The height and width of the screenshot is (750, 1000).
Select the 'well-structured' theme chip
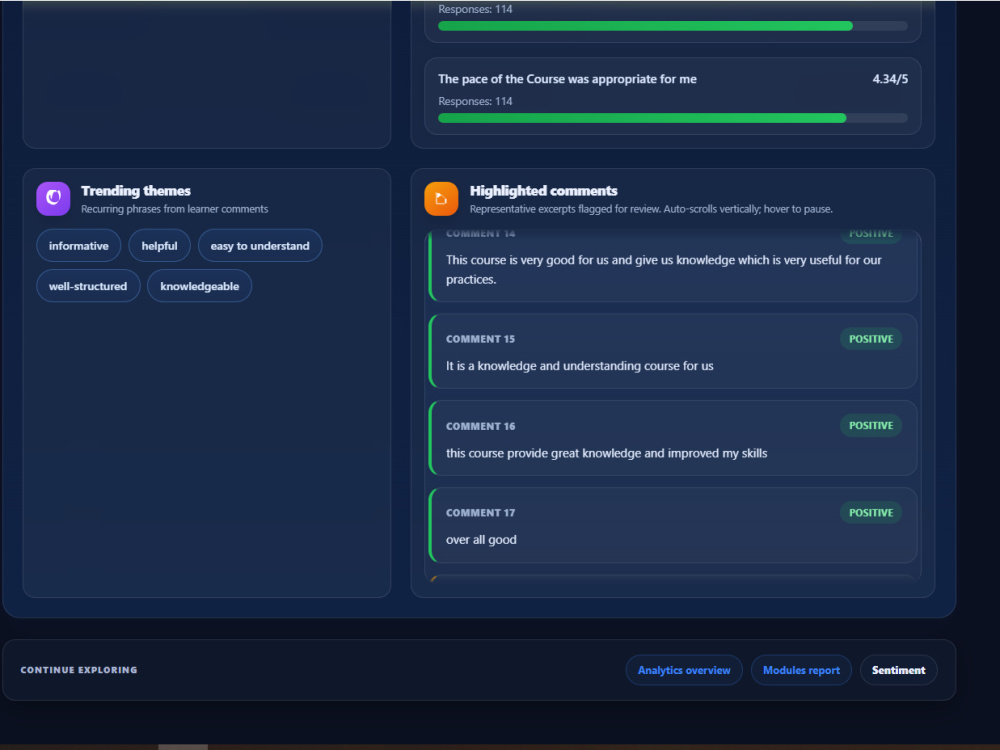88,286
